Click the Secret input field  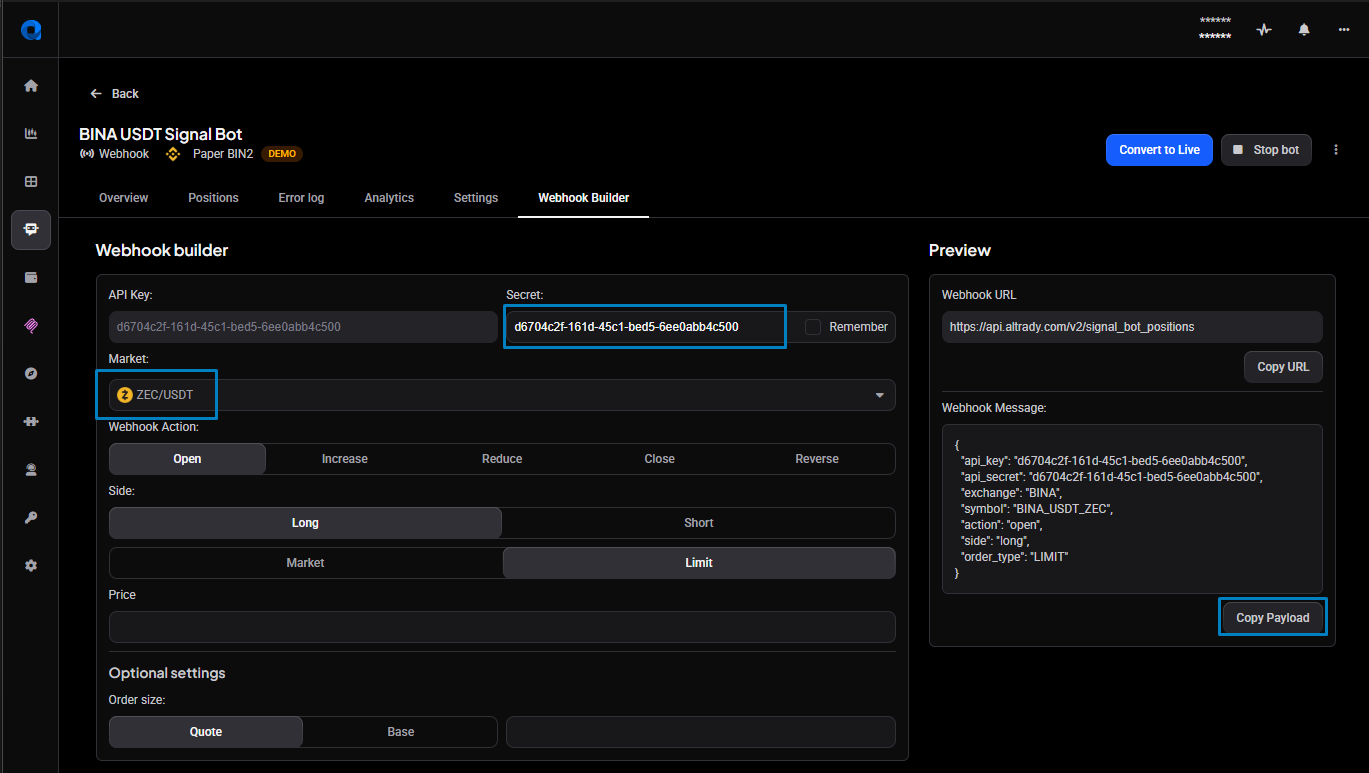click(645, 327)
